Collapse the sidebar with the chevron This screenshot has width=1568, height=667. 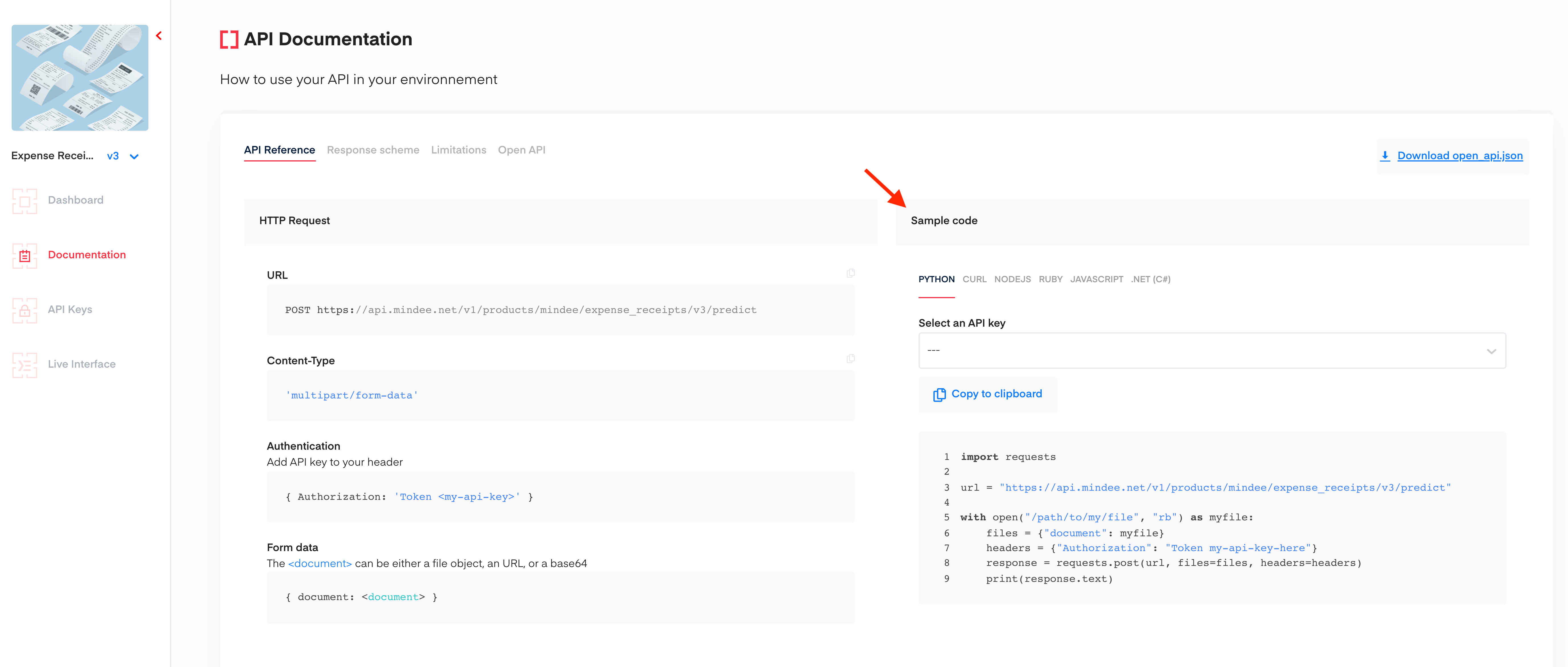[x=158, y=35]
